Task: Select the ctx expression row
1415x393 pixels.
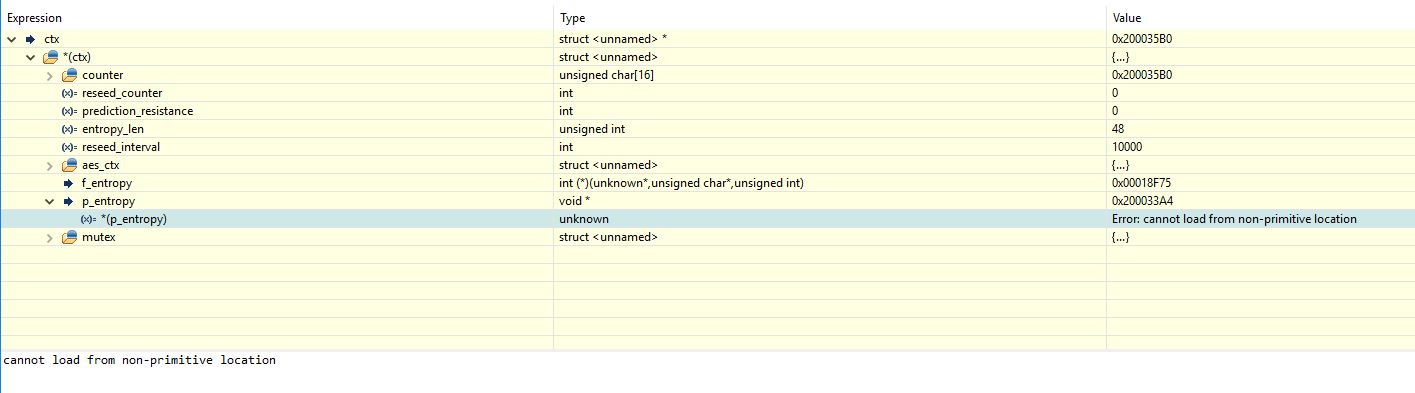Action: [52, 39]
